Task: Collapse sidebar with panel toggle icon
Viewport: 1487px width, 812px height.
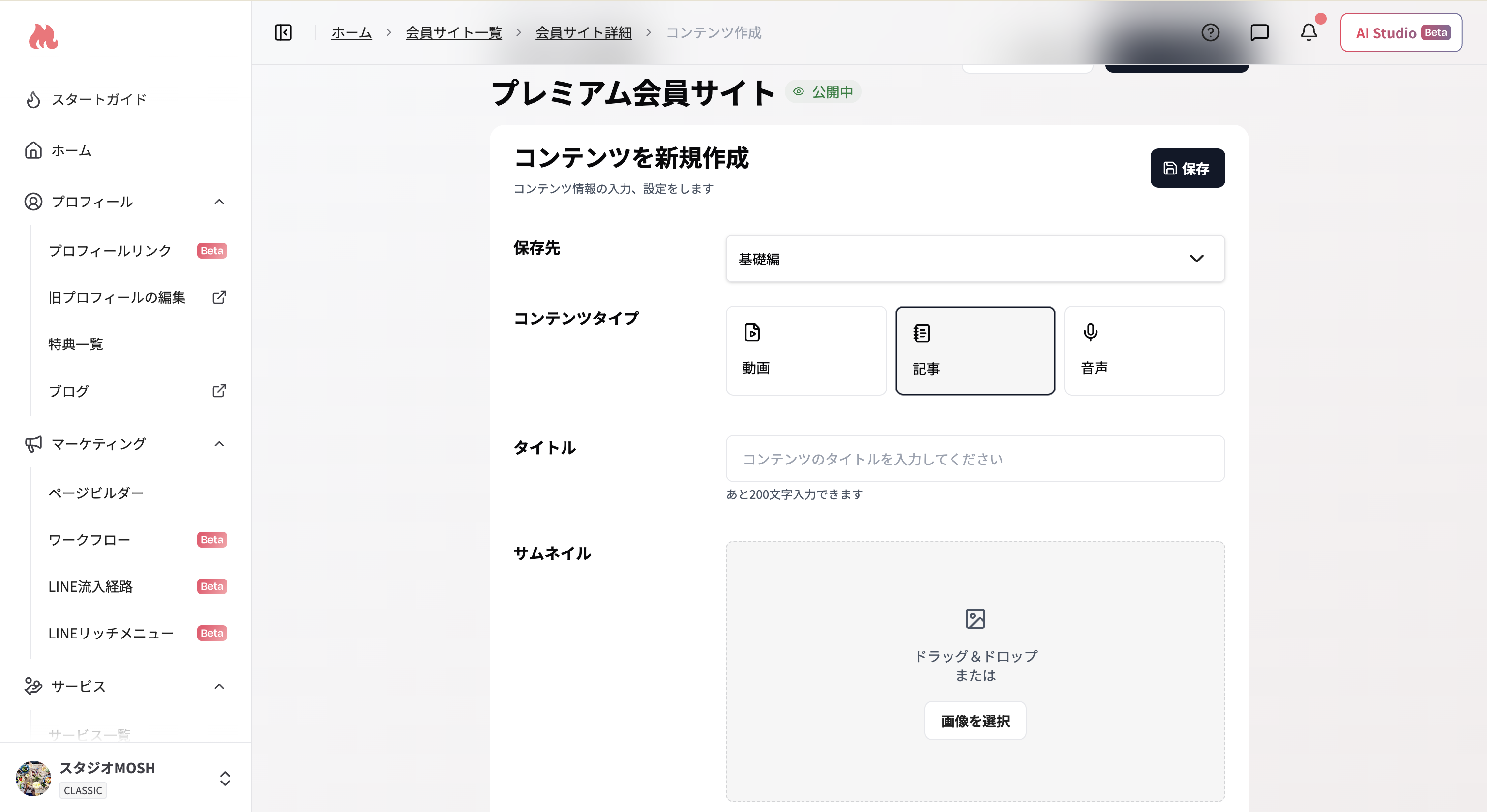Action: [283, 32]
